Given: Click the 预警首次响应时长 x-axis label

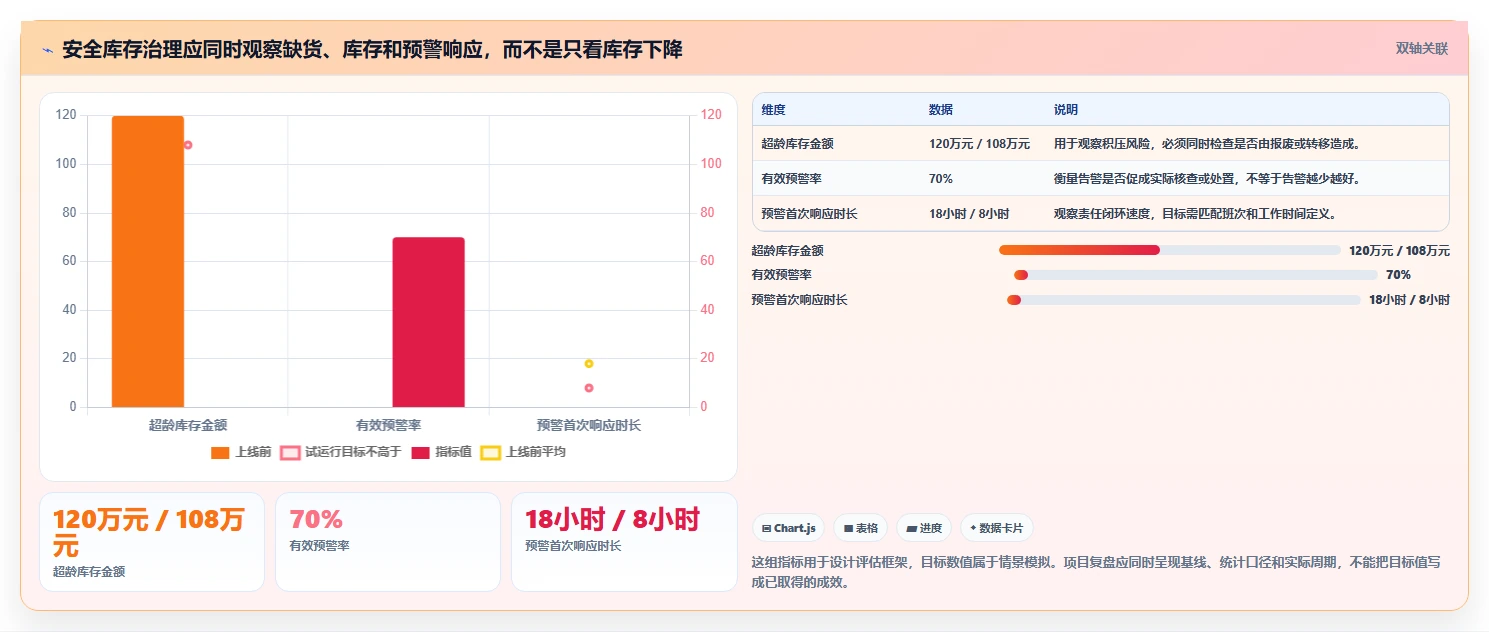Looking at the screenshot, I should click(x=589, y=425).
